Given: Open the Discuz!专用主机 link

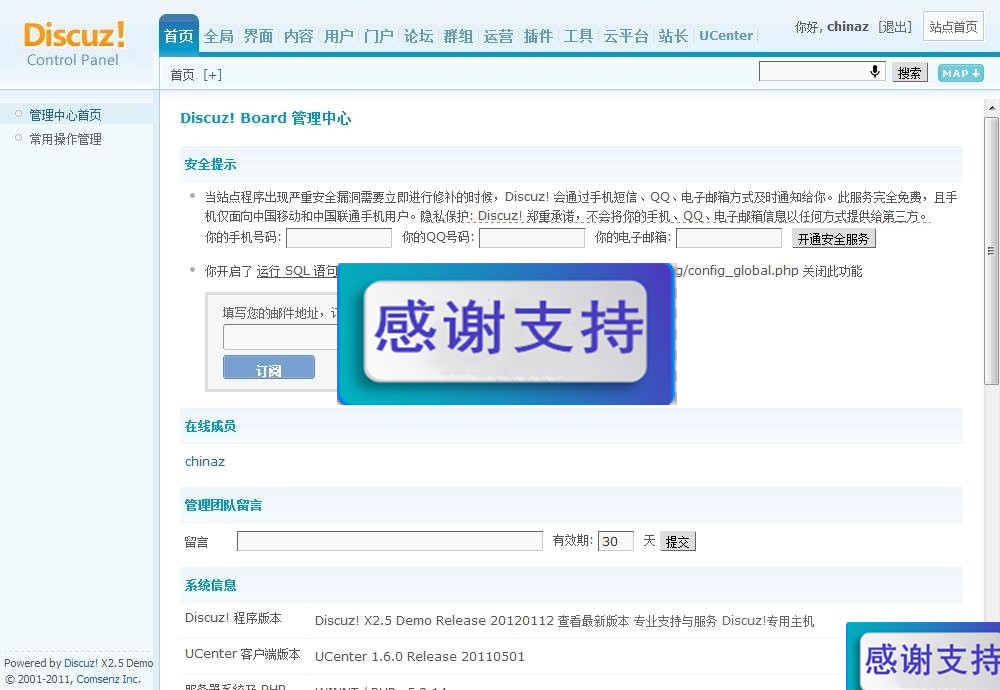Looking at the screenshot, I should [768, 621].
